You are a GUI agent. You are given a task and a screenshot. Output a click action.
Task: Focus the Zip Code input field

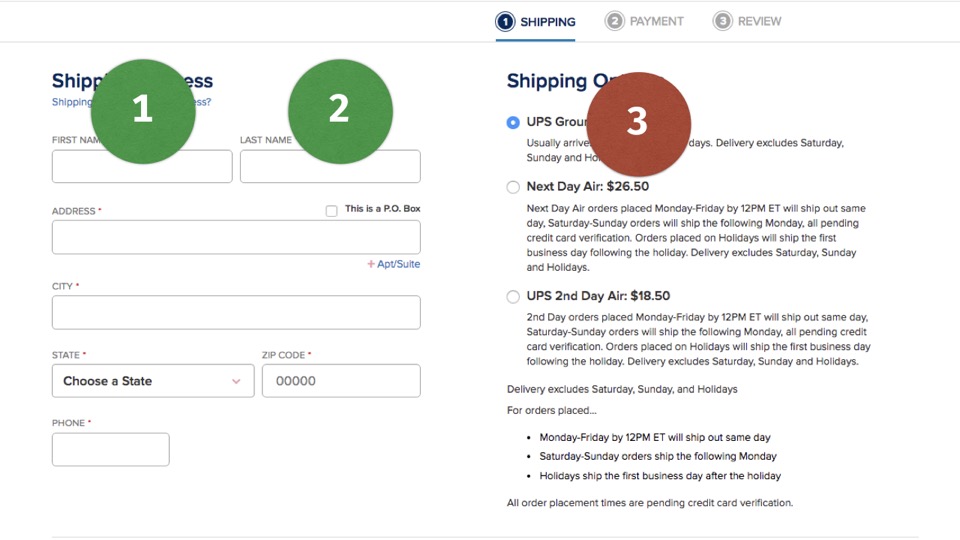point(341,381)
